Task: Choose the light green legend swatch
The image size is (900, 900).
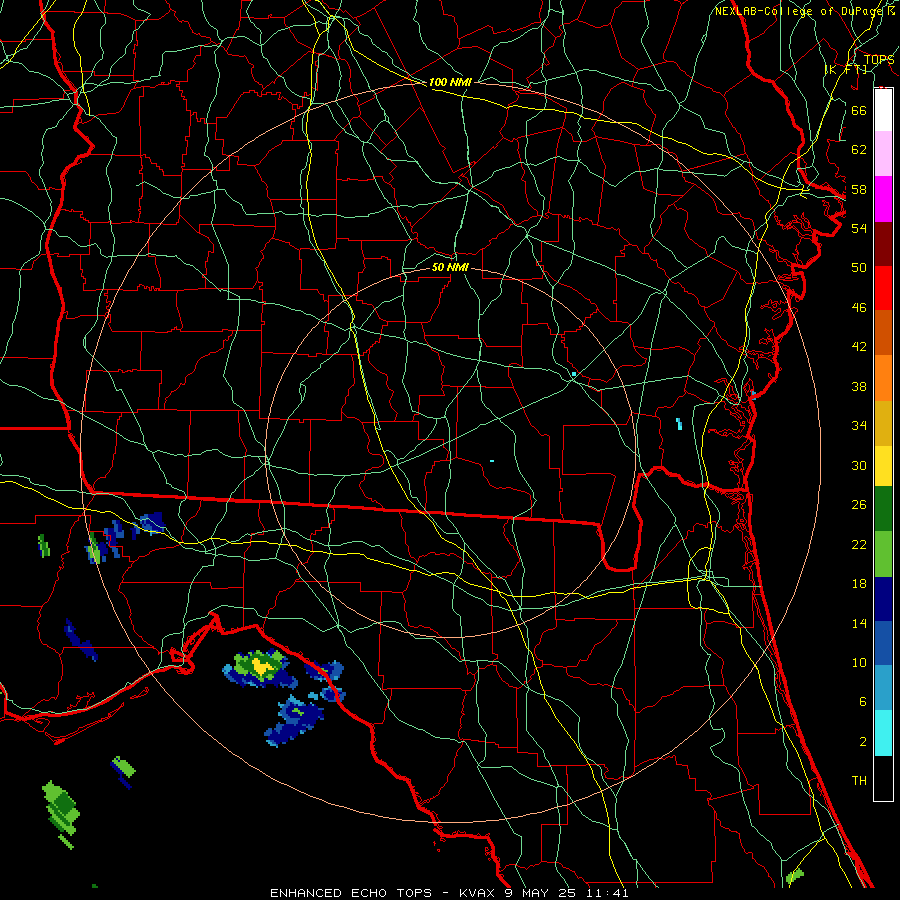Action: pos(883,554)
